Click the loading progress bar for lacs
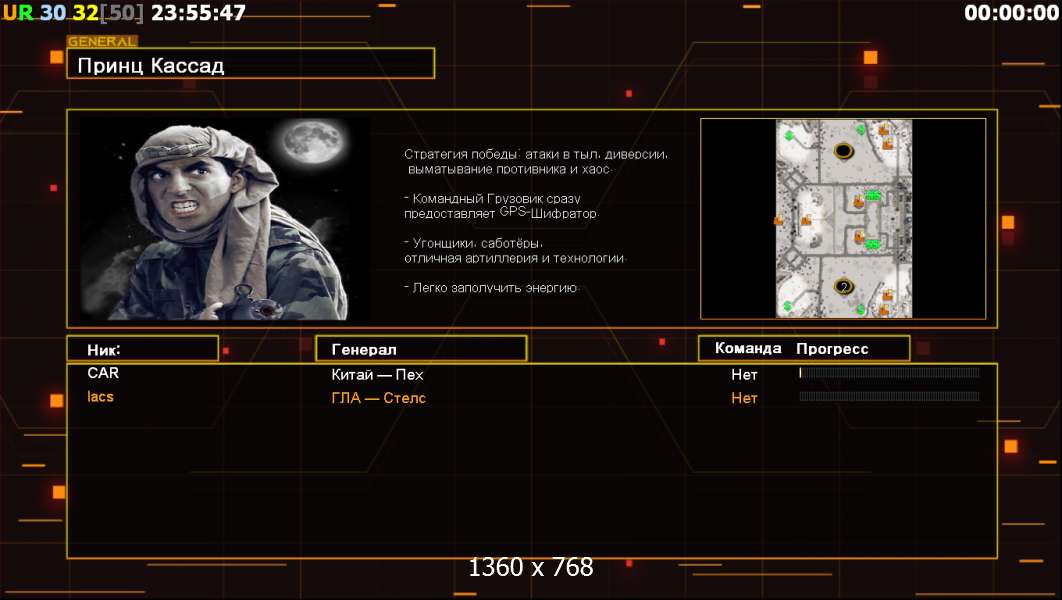Viewport: 1062px width, 600px height. pos(889,396)
